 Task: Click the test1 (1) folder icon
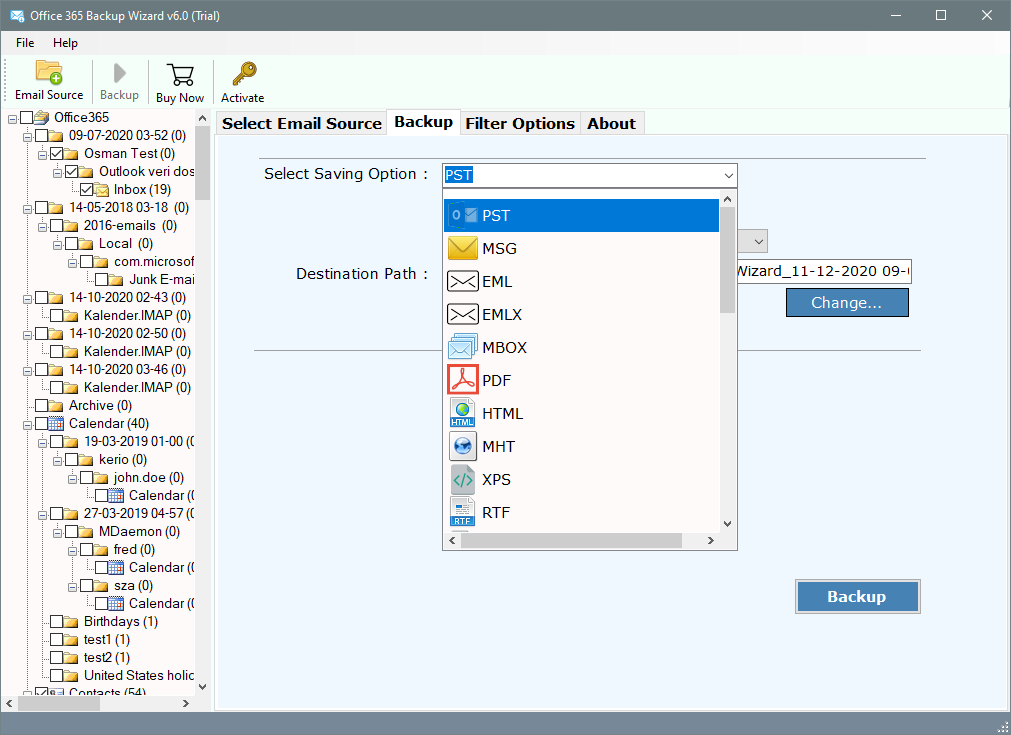click(70, 640)
